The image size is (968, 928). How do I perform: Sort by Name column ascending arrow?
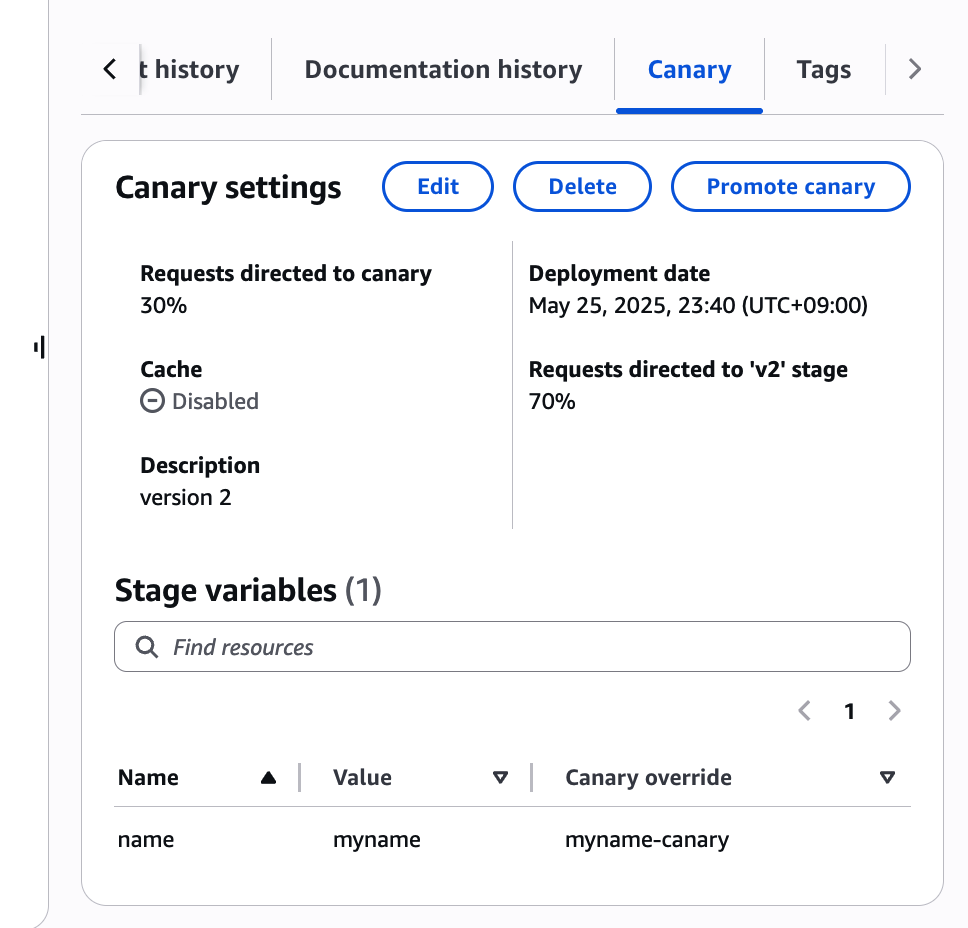tap(268, 778)
